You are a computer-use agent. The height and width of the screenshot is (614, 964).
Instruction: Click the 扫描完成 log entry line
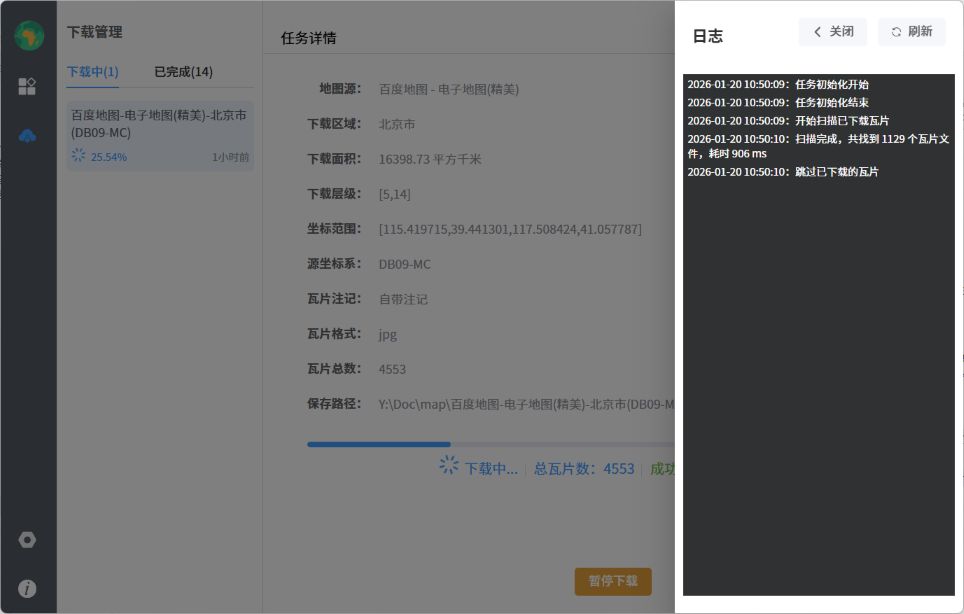[818, 146]
